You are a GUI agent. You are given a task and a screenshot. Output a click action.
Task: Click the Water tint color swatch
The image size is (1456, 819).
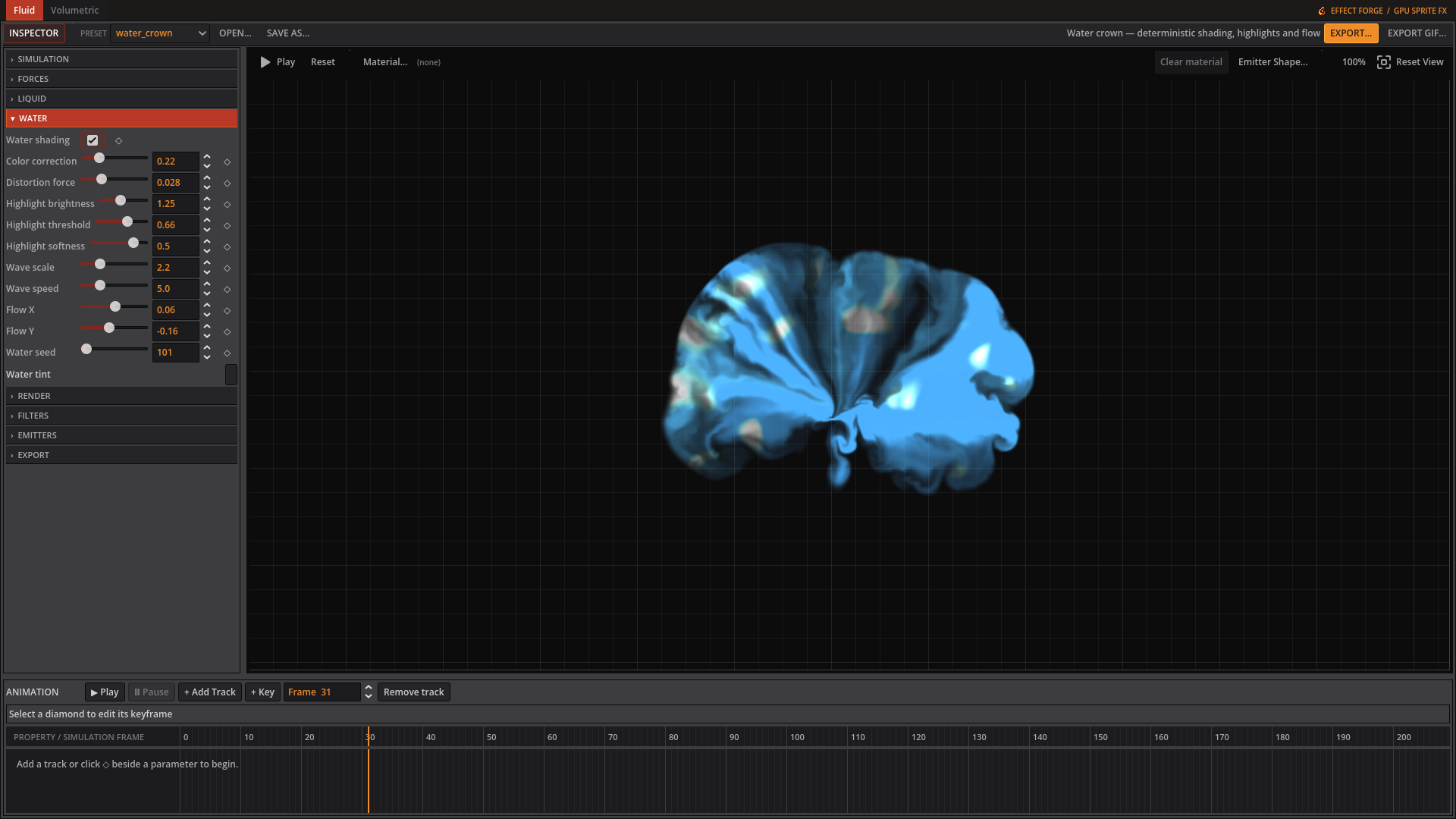click(x=231, y=375)
